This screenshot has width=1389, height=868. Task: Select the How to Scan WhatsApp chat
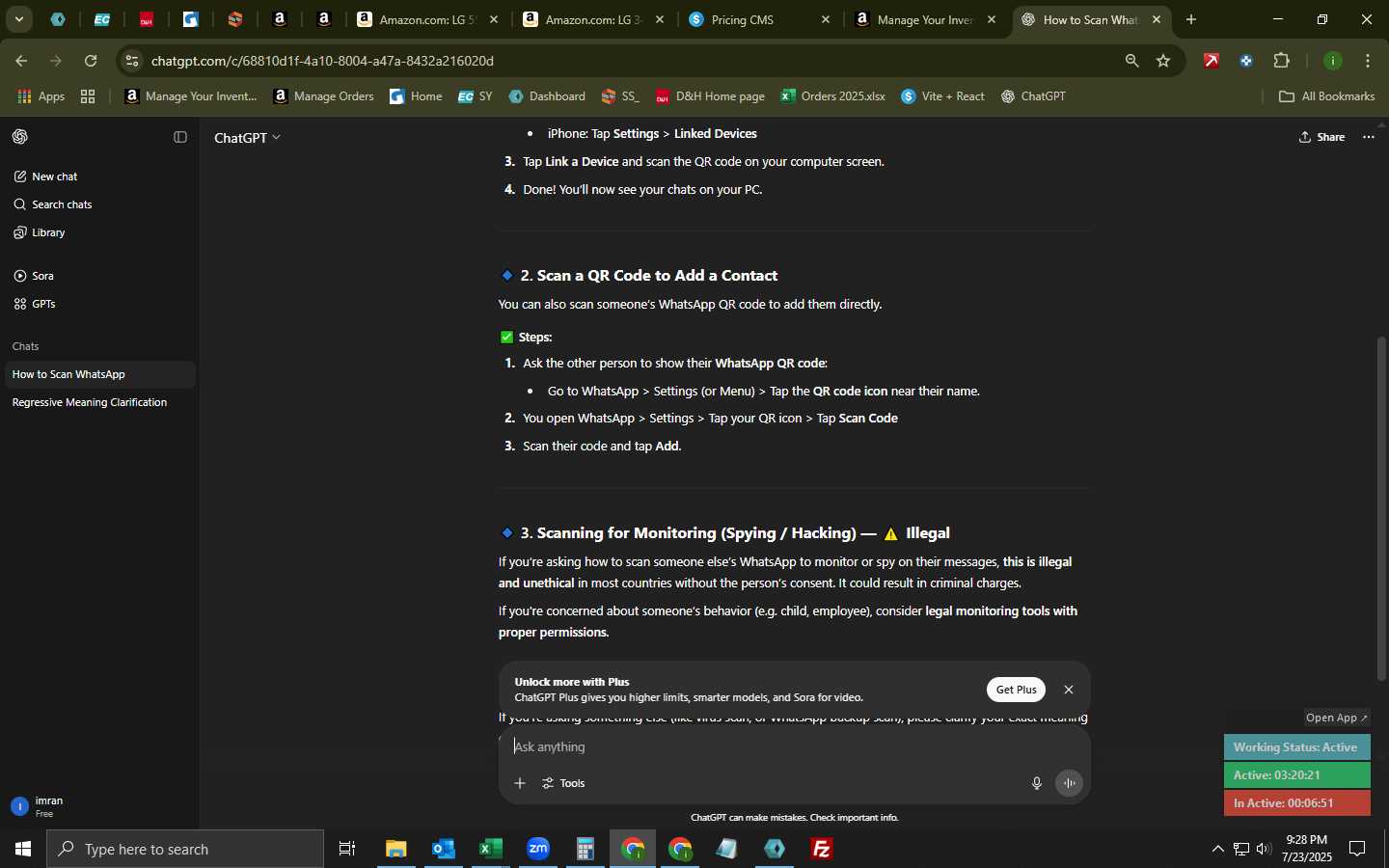click(x=100, y=374)
